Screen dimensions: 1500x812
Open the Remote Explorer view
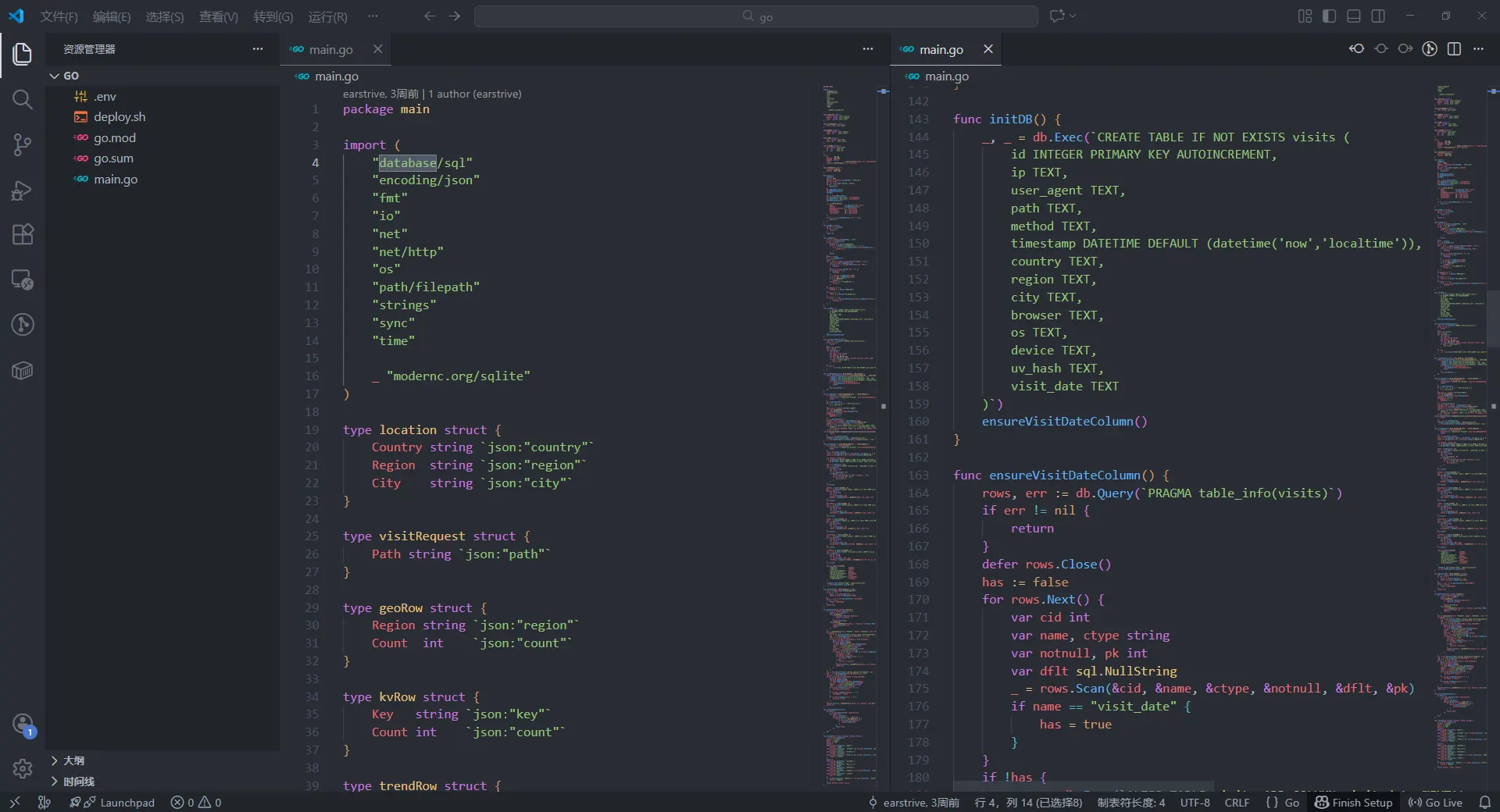(22, 280)
